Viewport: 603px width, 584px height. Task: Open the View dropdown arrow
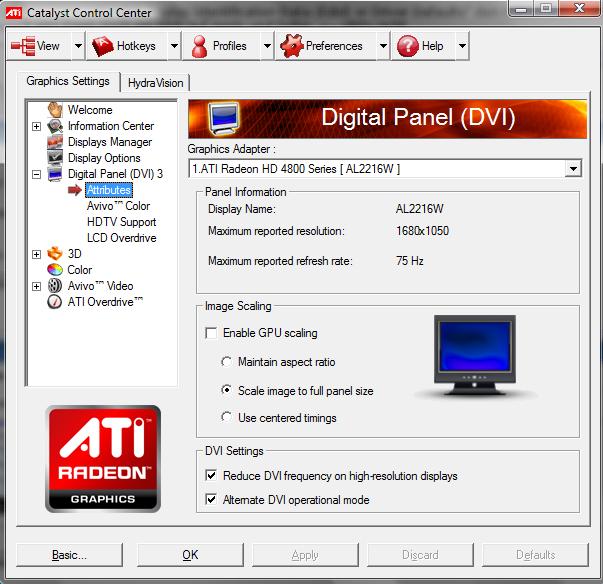click(78, 46)
